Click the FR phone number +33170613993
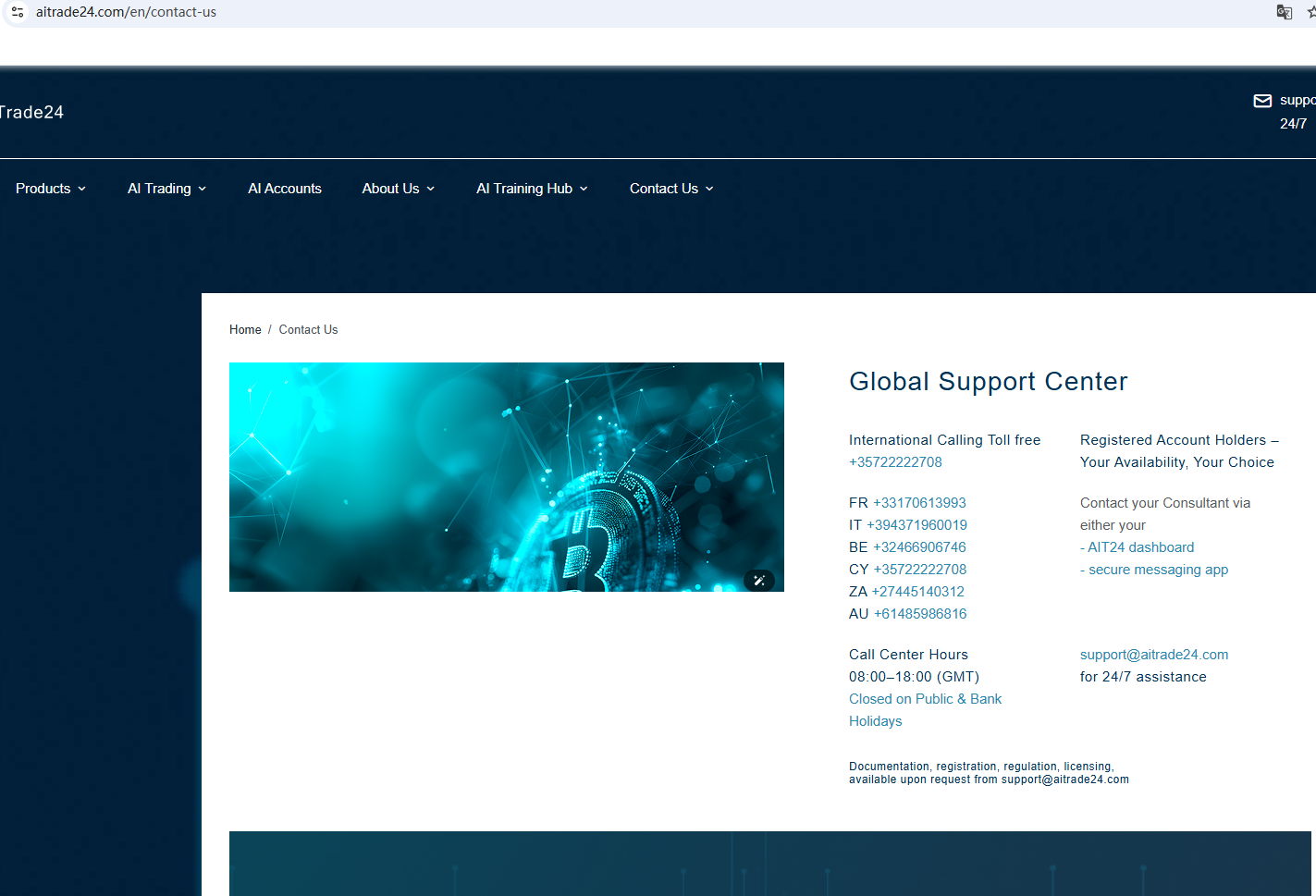Viewport: 1316px width, 896px height. click(919, 503)
